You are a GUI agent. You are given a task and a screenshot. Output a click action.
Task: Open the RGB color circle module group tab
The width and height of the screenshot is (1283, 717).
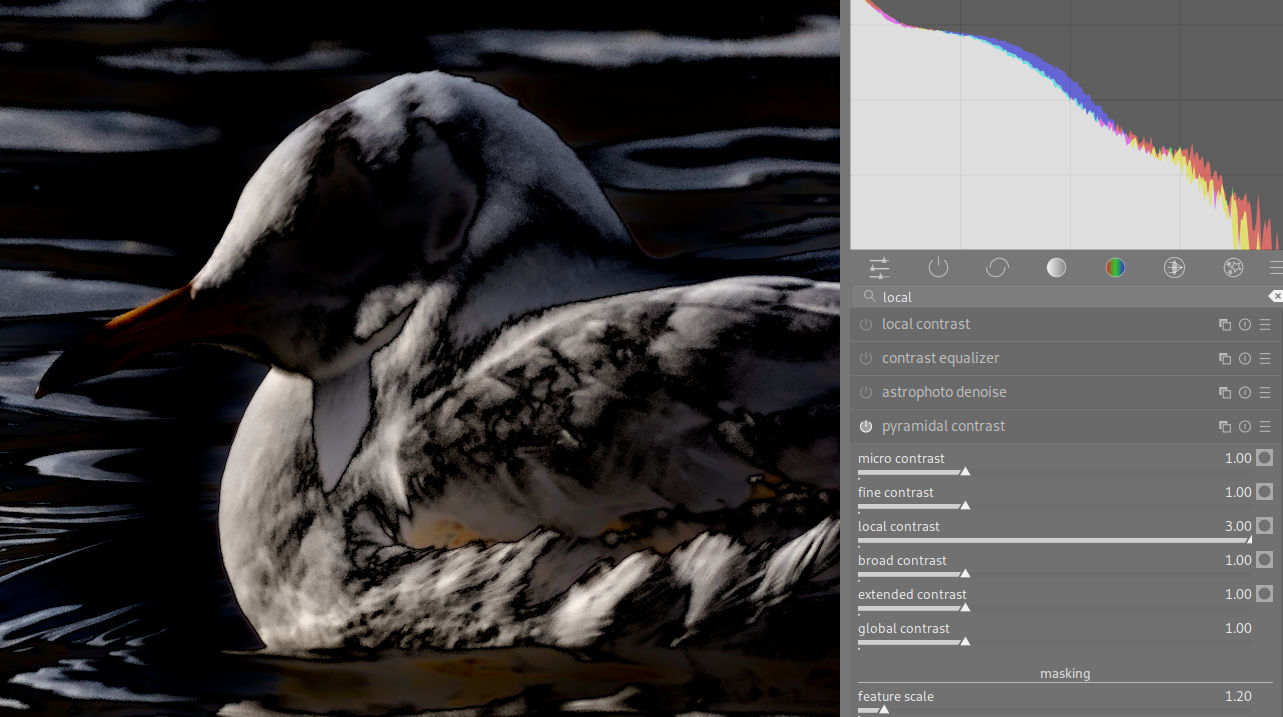[1115, 267]
